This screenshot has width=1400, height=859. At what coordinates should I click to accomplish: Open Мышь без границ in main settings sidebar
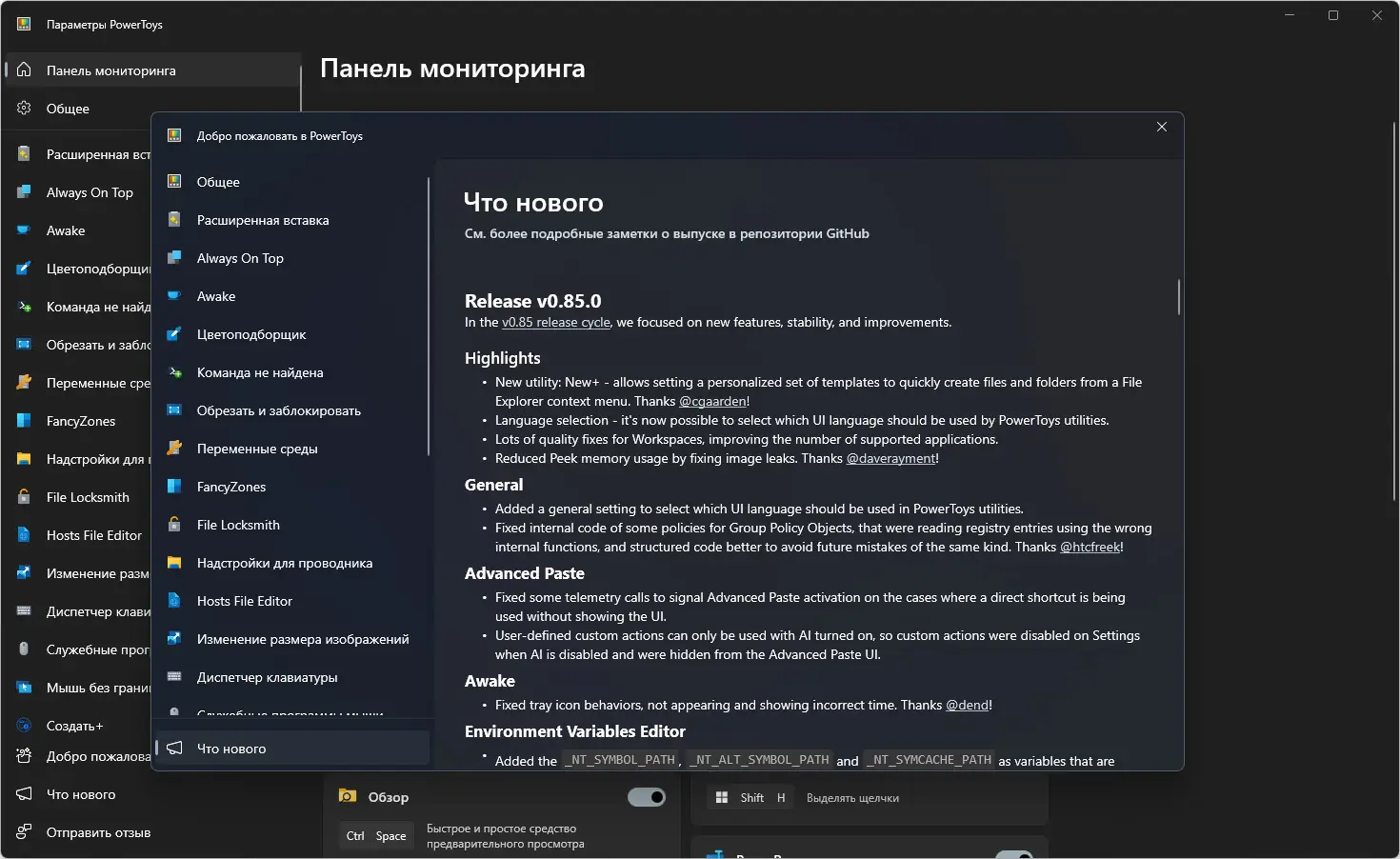[x=78, y=688]
